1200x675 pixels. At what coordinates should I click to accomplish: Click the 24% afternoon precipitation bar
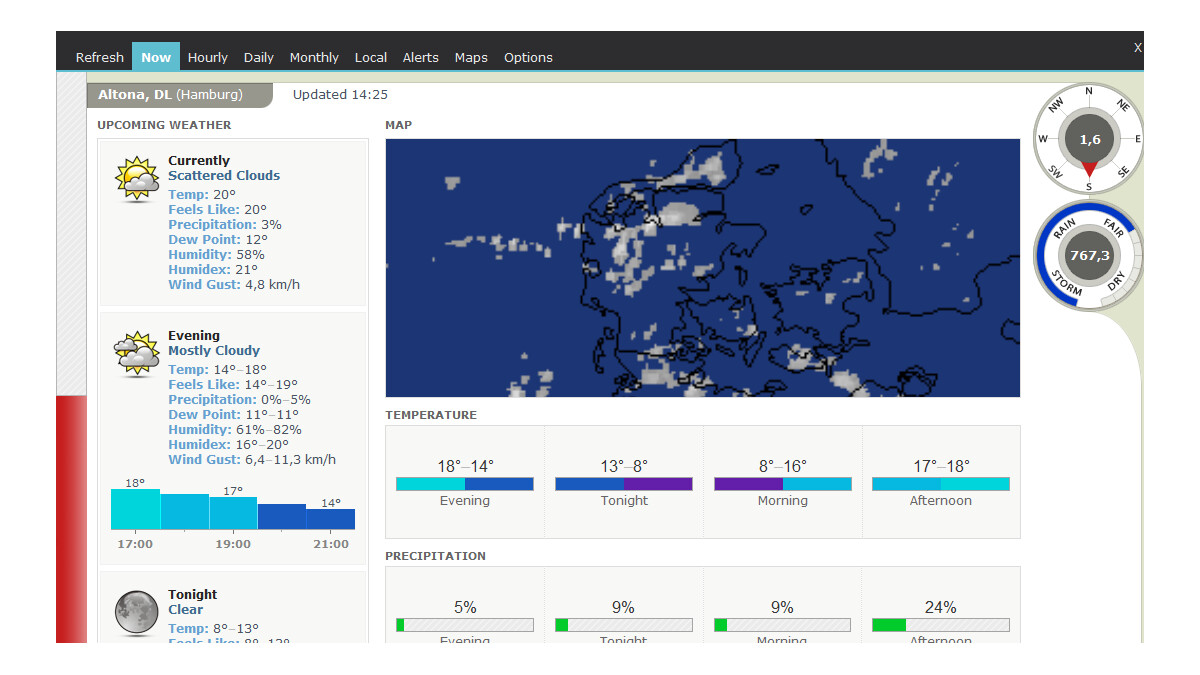point(941,625)
